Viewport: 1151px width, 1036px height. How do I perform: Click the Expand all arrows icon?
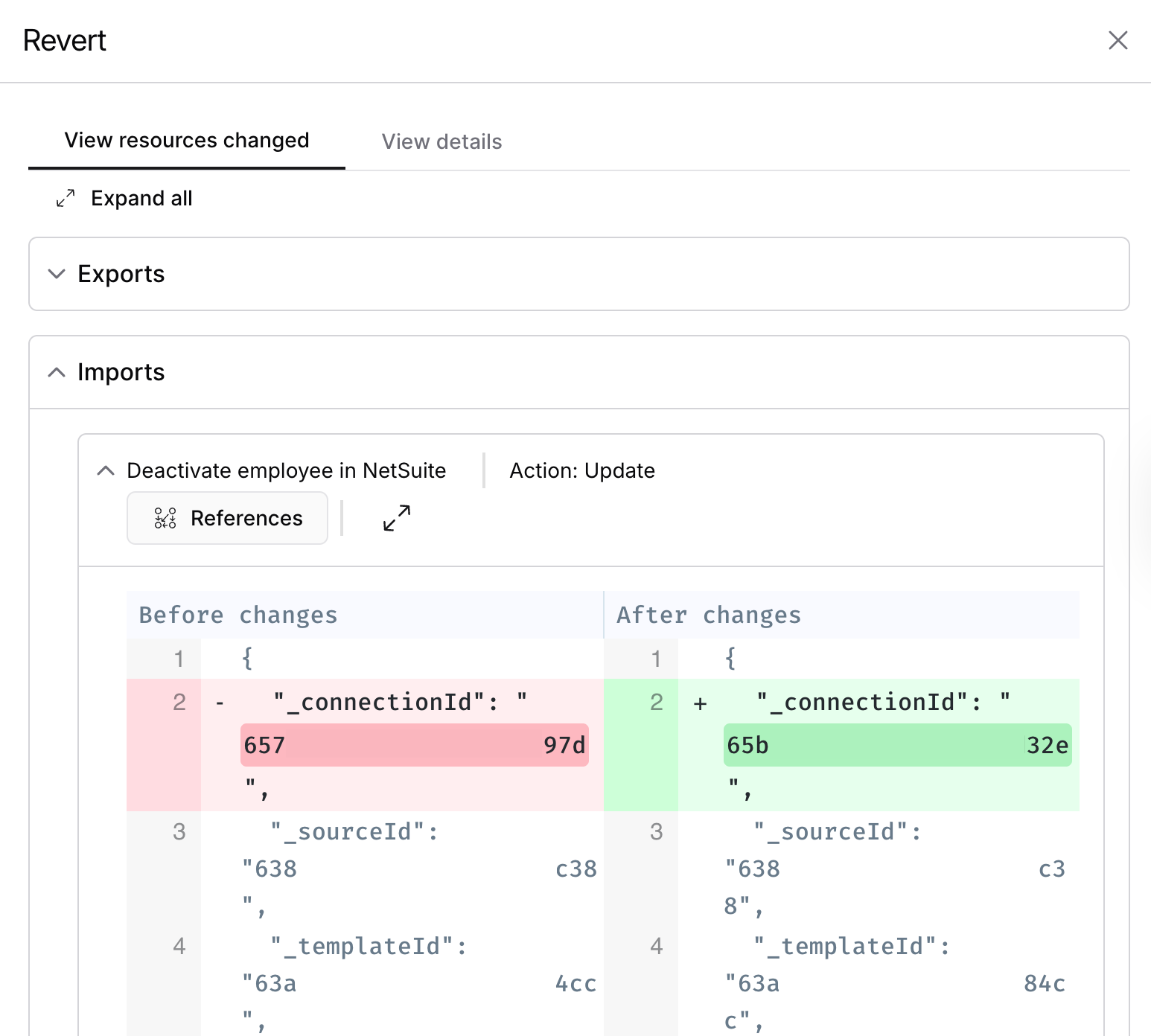click(x=66, y=198)
